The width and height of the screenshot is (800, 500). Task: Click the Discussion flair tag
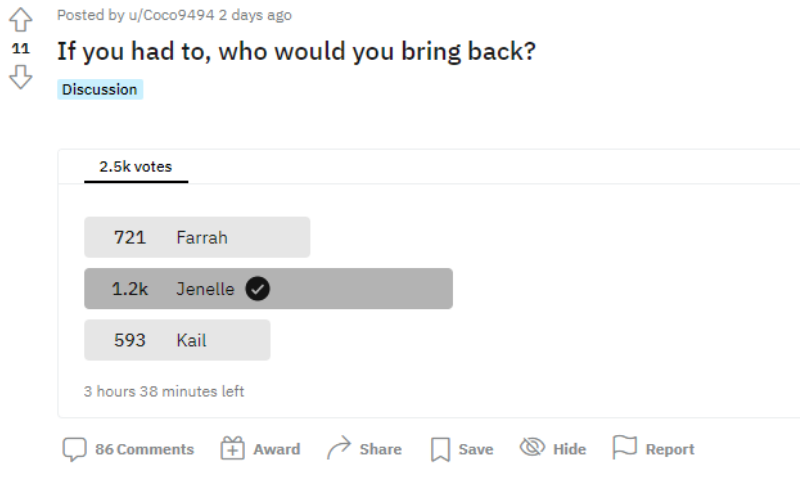[100, 89]
